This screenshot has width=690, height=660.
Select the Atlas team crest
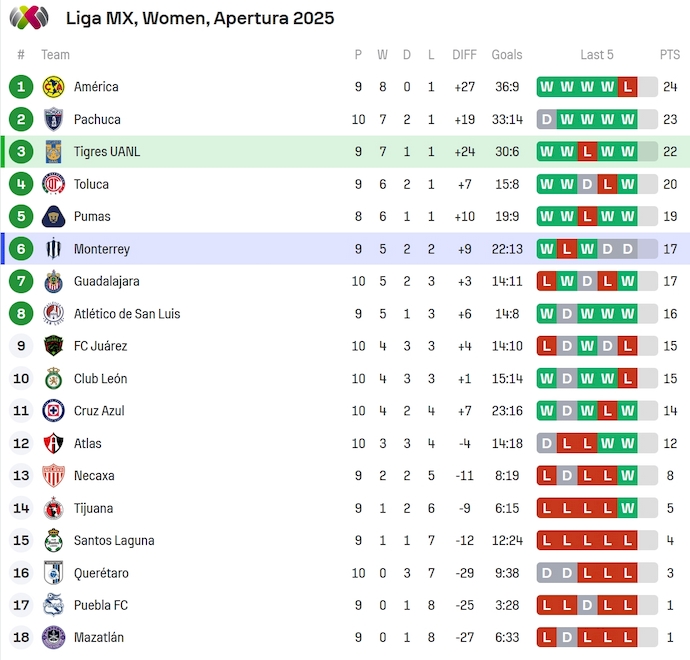click(x=53, y=443)
